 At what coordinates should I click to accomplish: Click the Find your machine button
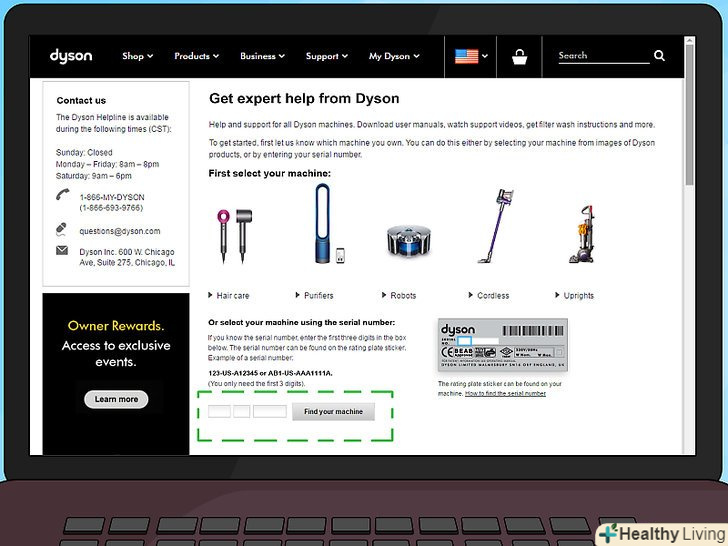(333, 412)
